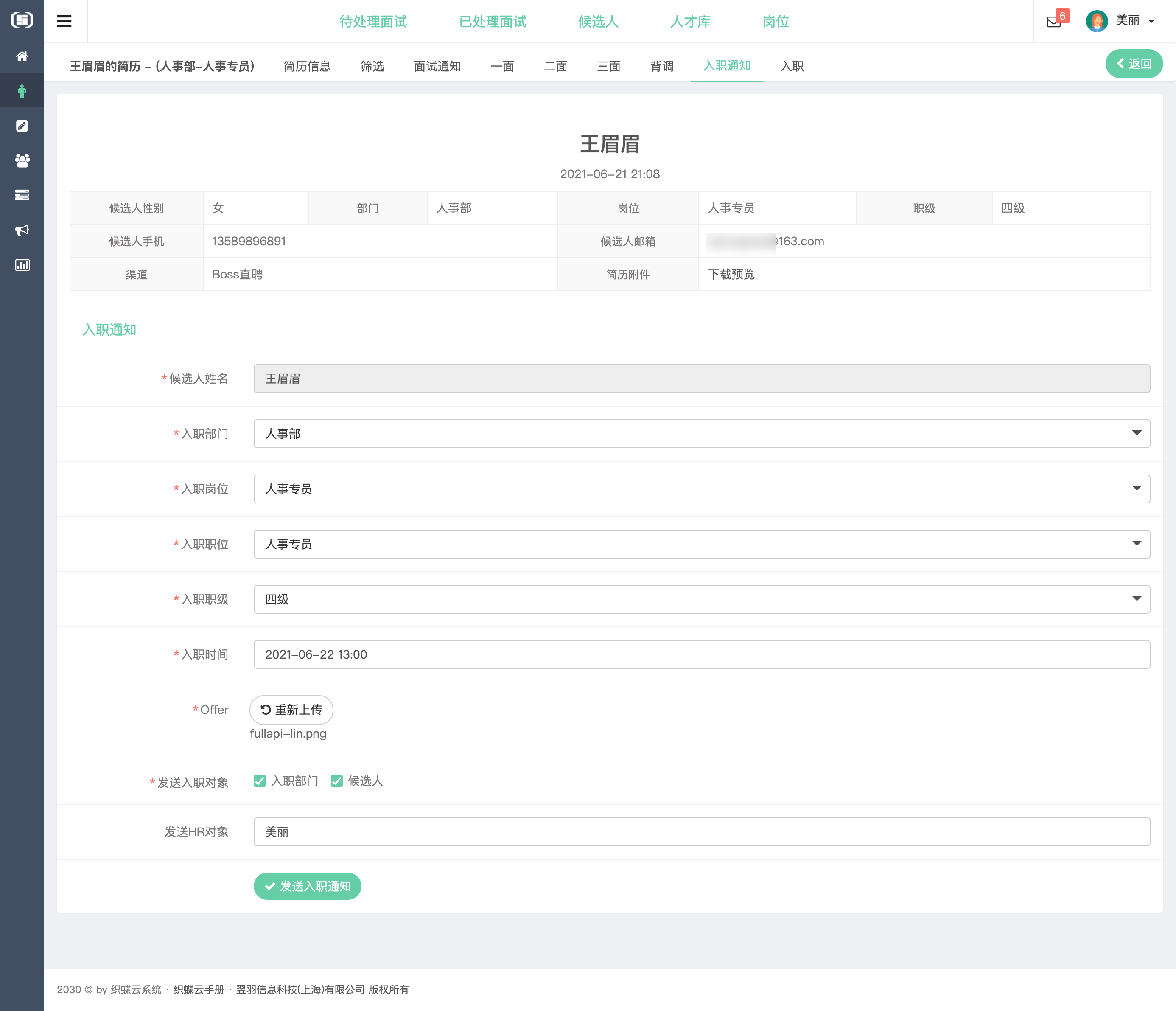Click the 返回 button at top right
Image resolution: width=1176 pixels, height=1011 pixels.
coord(1134,64)
